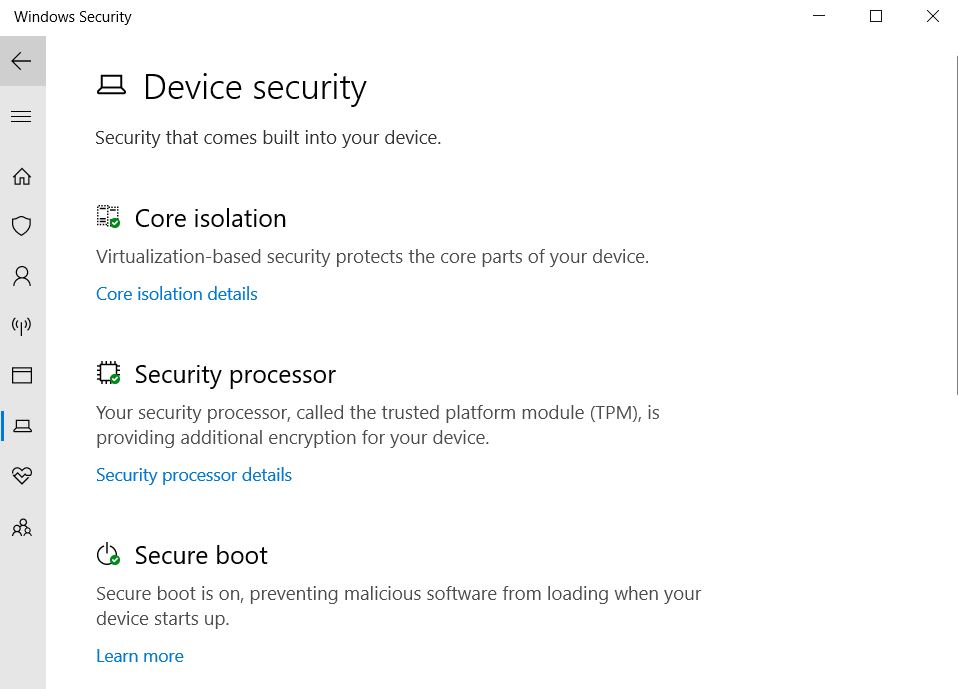Open Firewall & network protection antenna icon
Image resolution: width=958 pixels, height=689 pixels.
tap(22, 326)
